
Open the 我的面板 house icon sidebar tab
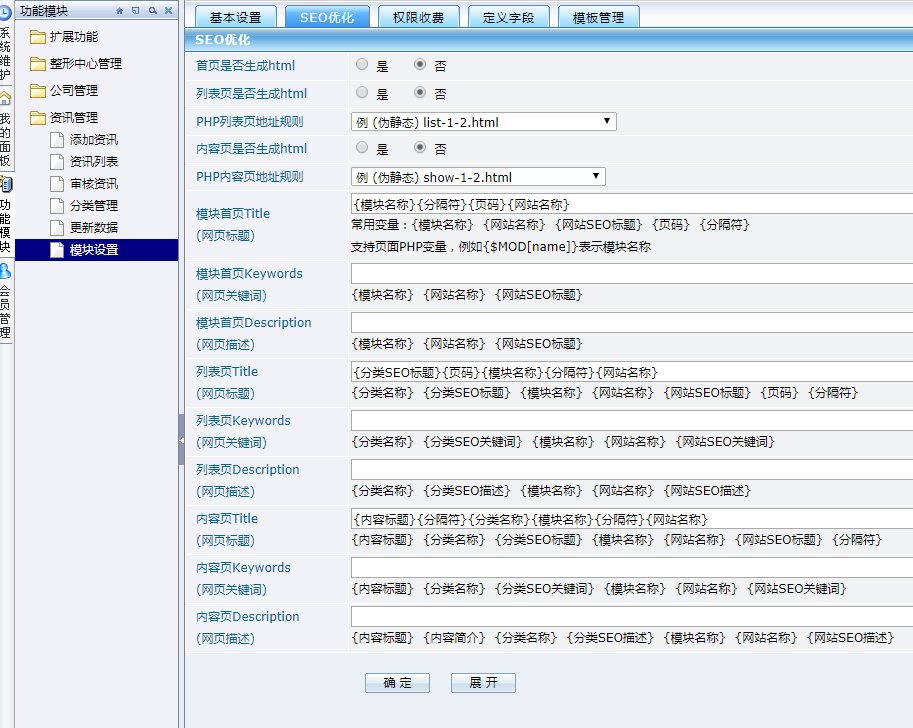pyautogui.click(x=5, y=98)
